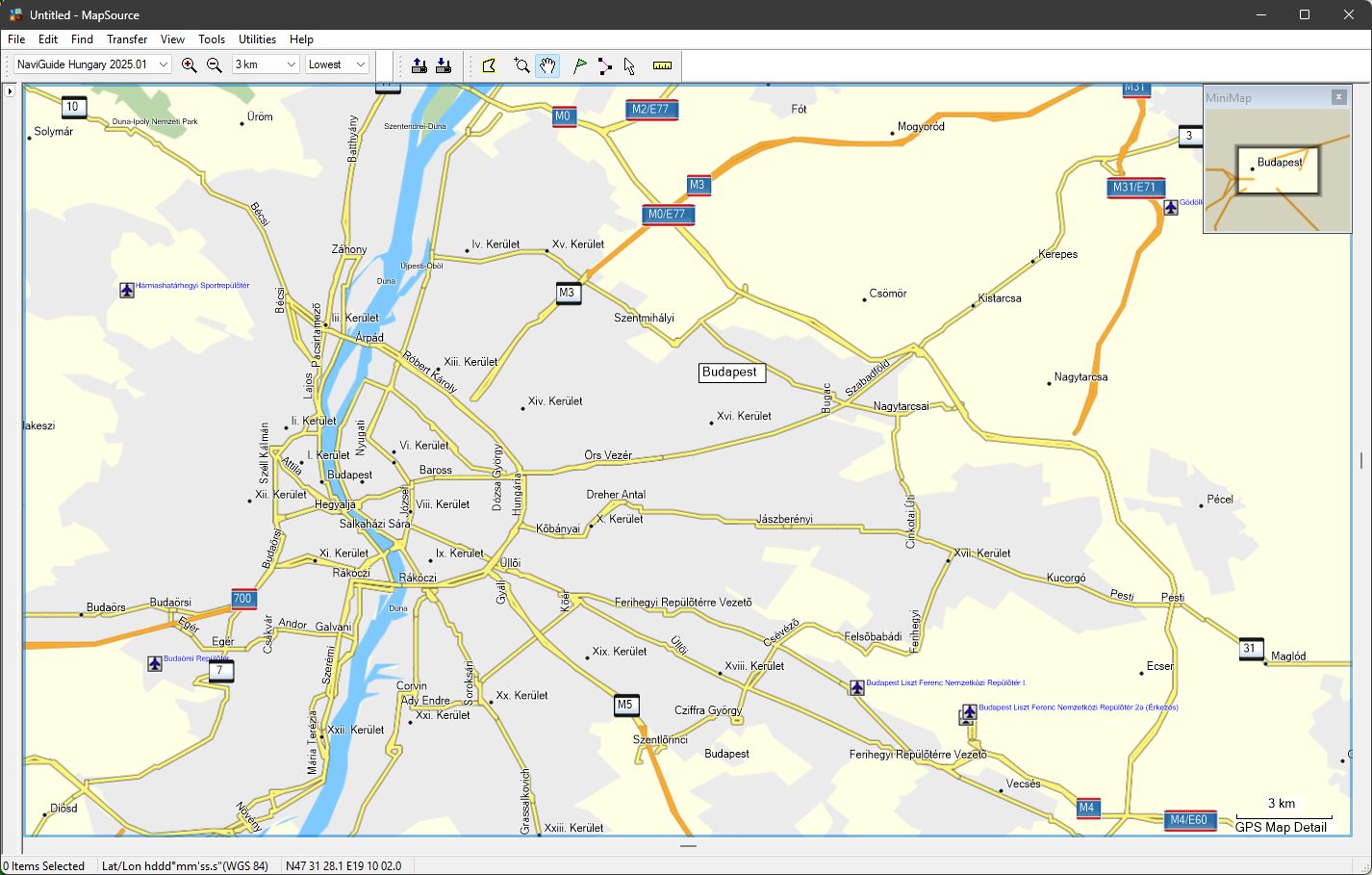Viewport: 1372px width, 875px height.
Task: Open the View menu
Action: click(172, 39)
